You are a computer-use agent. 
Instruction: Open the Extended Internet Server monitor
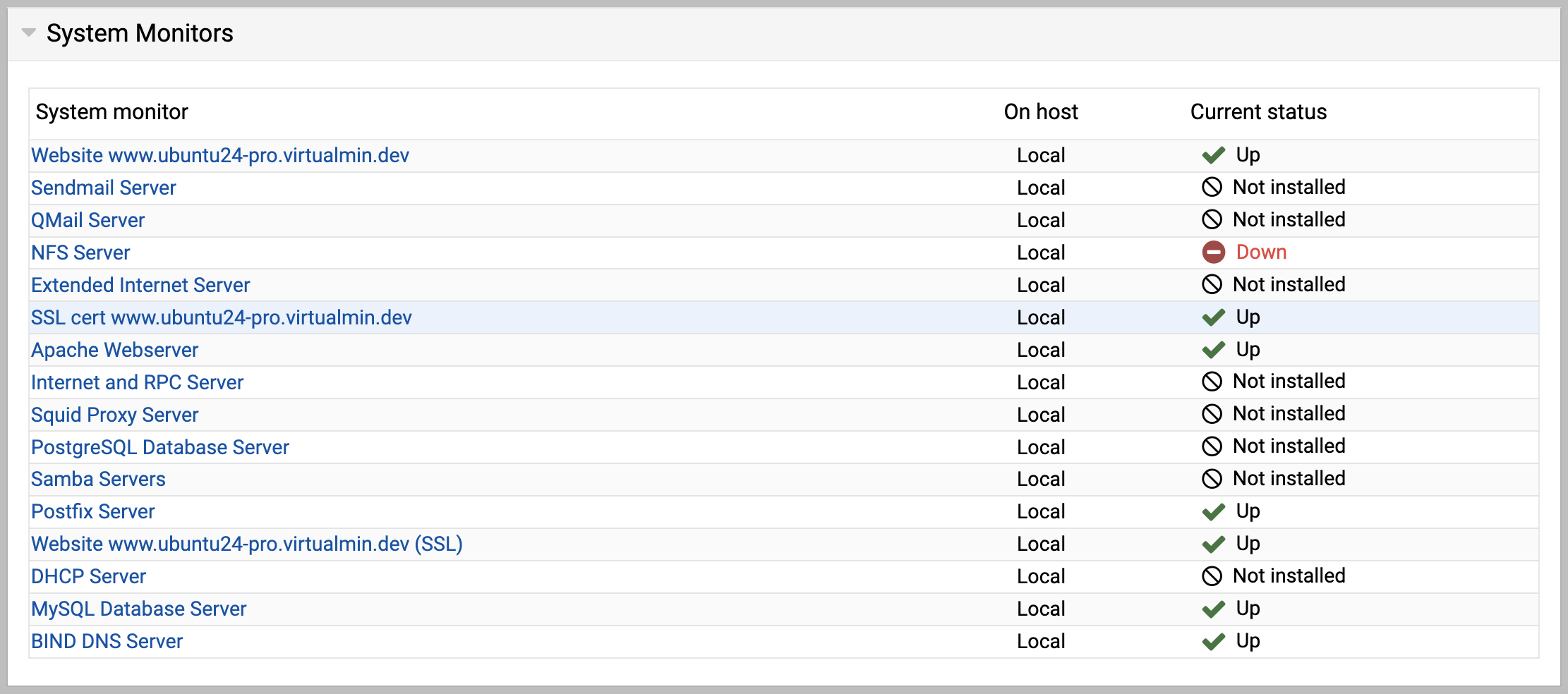click(x=140, y=285)
